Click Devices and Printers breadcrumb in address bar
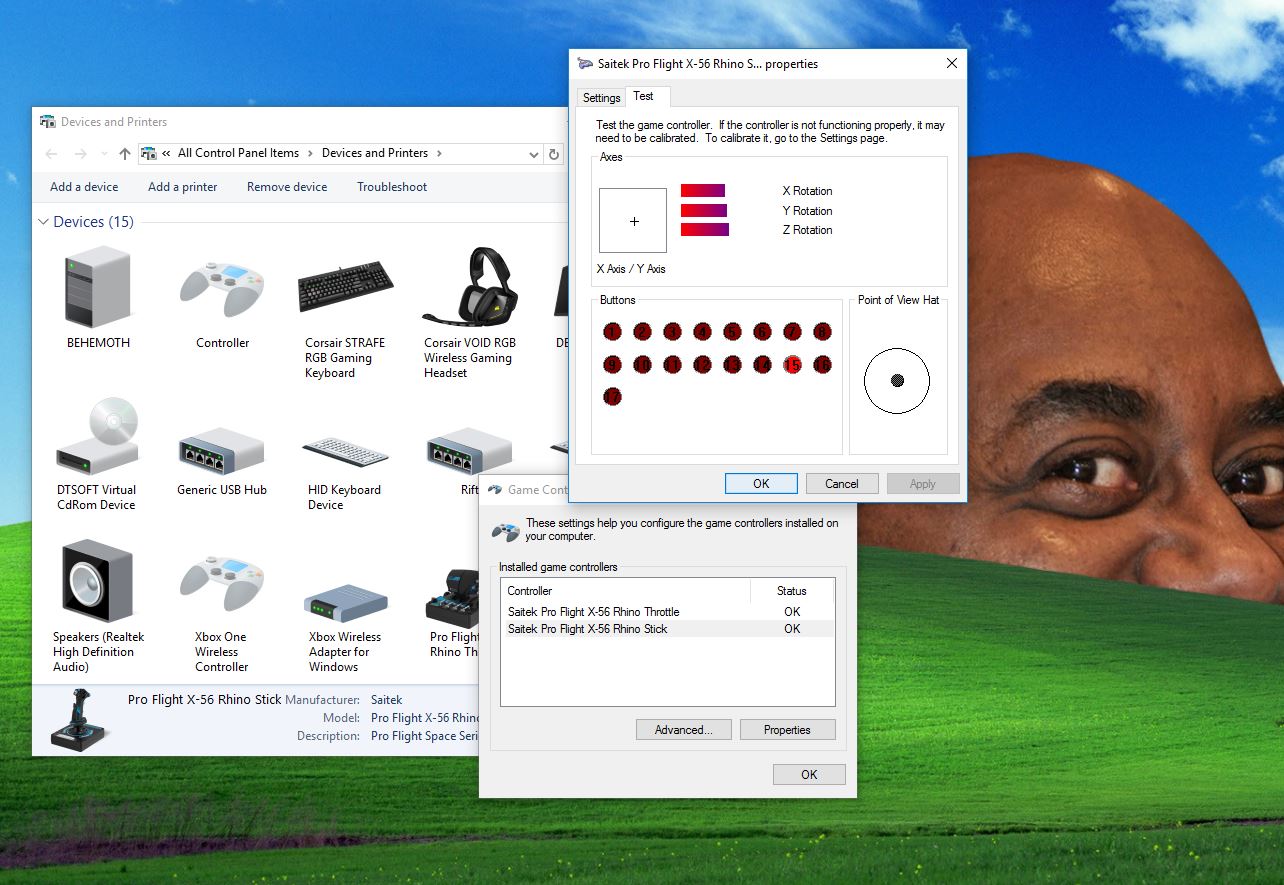The height and width of the screenshot is (885, 1284). pos(375,154)
